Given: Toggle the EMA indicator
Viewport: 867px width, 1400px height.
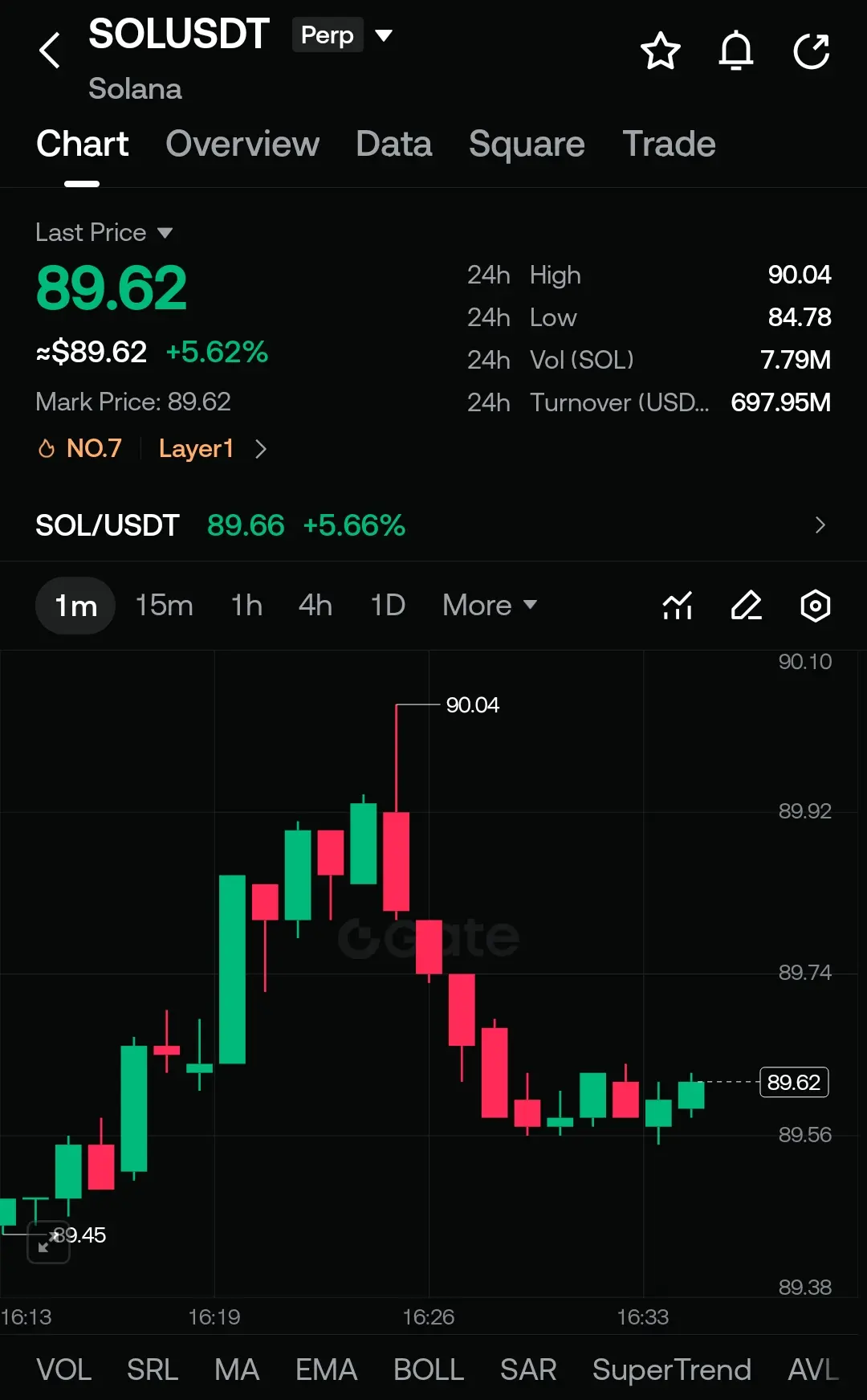Looking at the screenshot, I should pyautogui.click(x=326, y=1369).
